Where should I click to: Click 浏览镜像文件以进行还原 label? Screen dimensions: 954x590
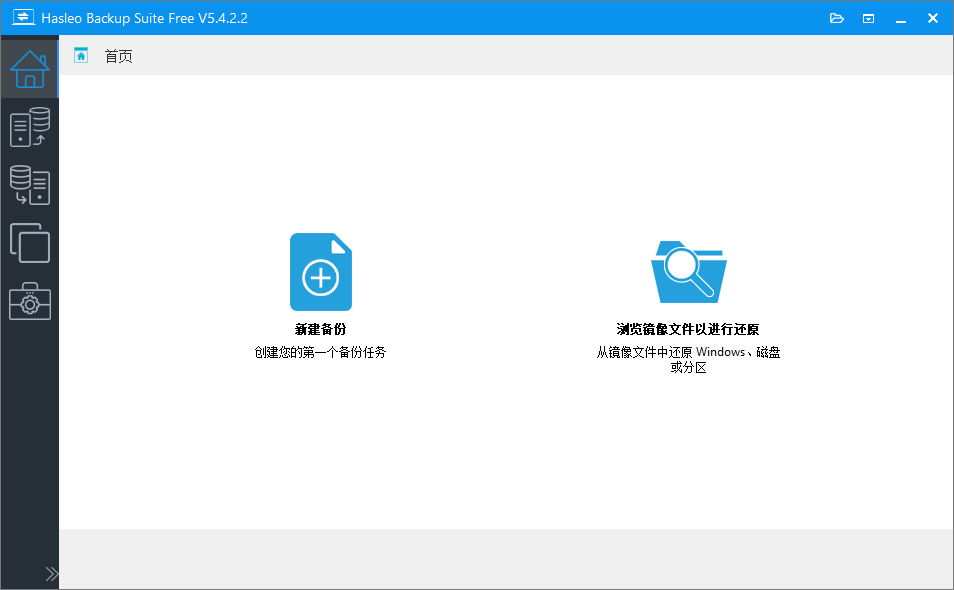coord(688,329)
